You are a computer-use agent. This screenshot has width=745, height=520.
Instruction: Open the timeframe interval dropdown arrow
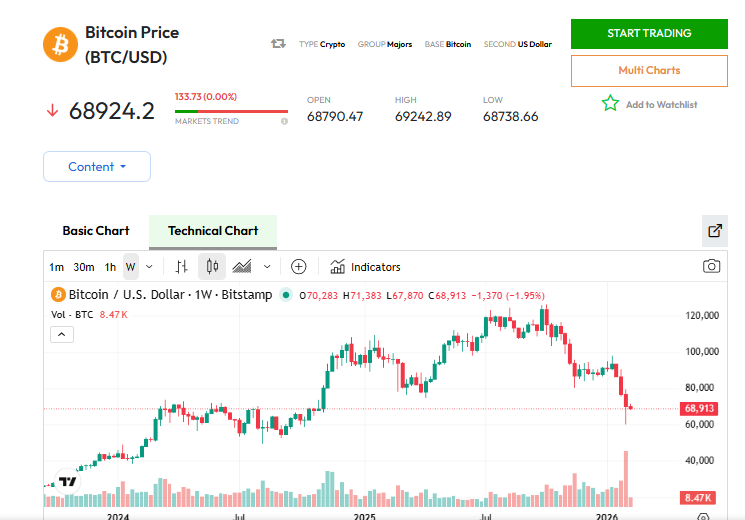coord(149,267)
